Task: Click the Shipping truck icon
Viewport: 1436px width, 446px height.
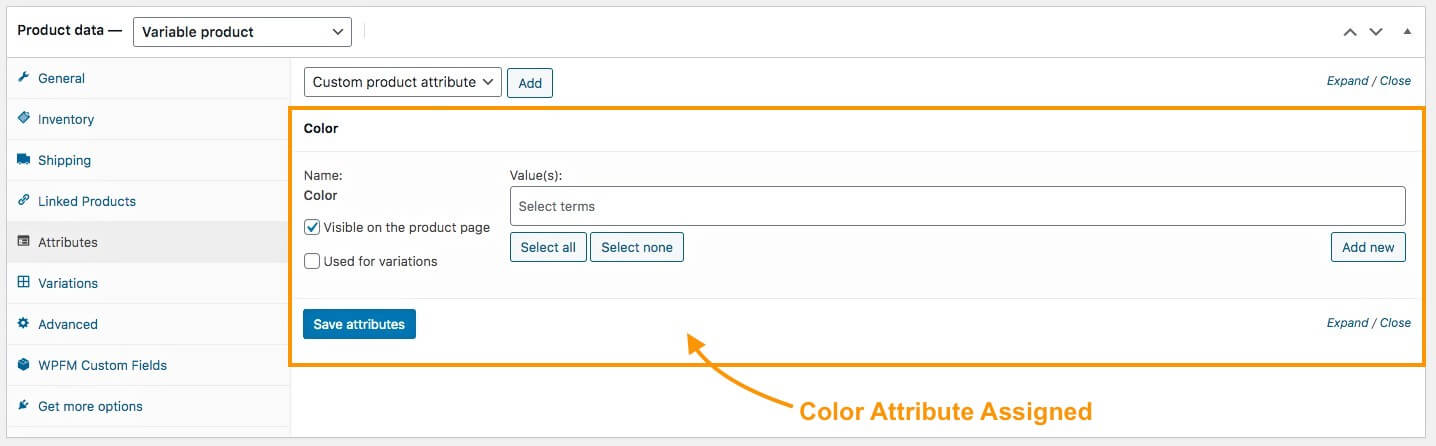Action: click(24, 160)
